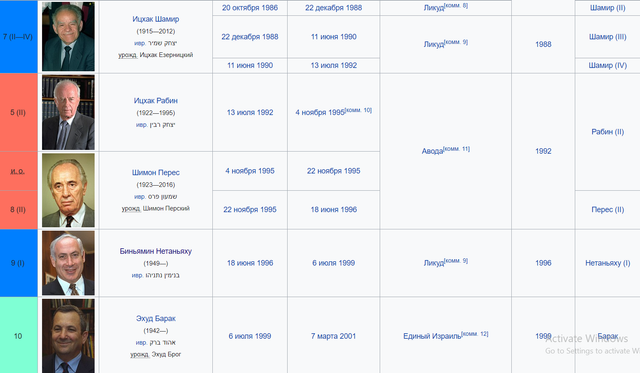Screen dimensions: 640x373
Task: Open footnote комм. 12 beside Единый Израиль
Action: tap(475, 334)
